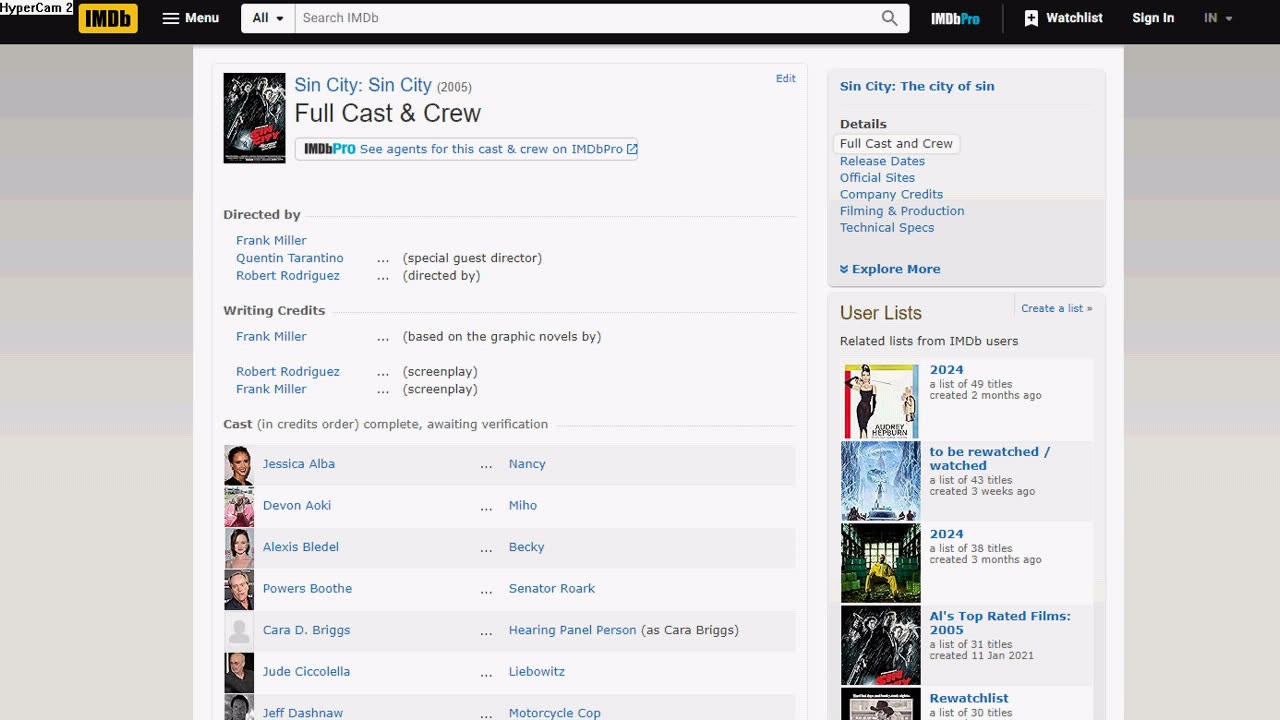Image resolution: width=1280 pixels, height=720 pixels.
Task: Open the Liebowitz character link
Action: click(x=537, y=671)
